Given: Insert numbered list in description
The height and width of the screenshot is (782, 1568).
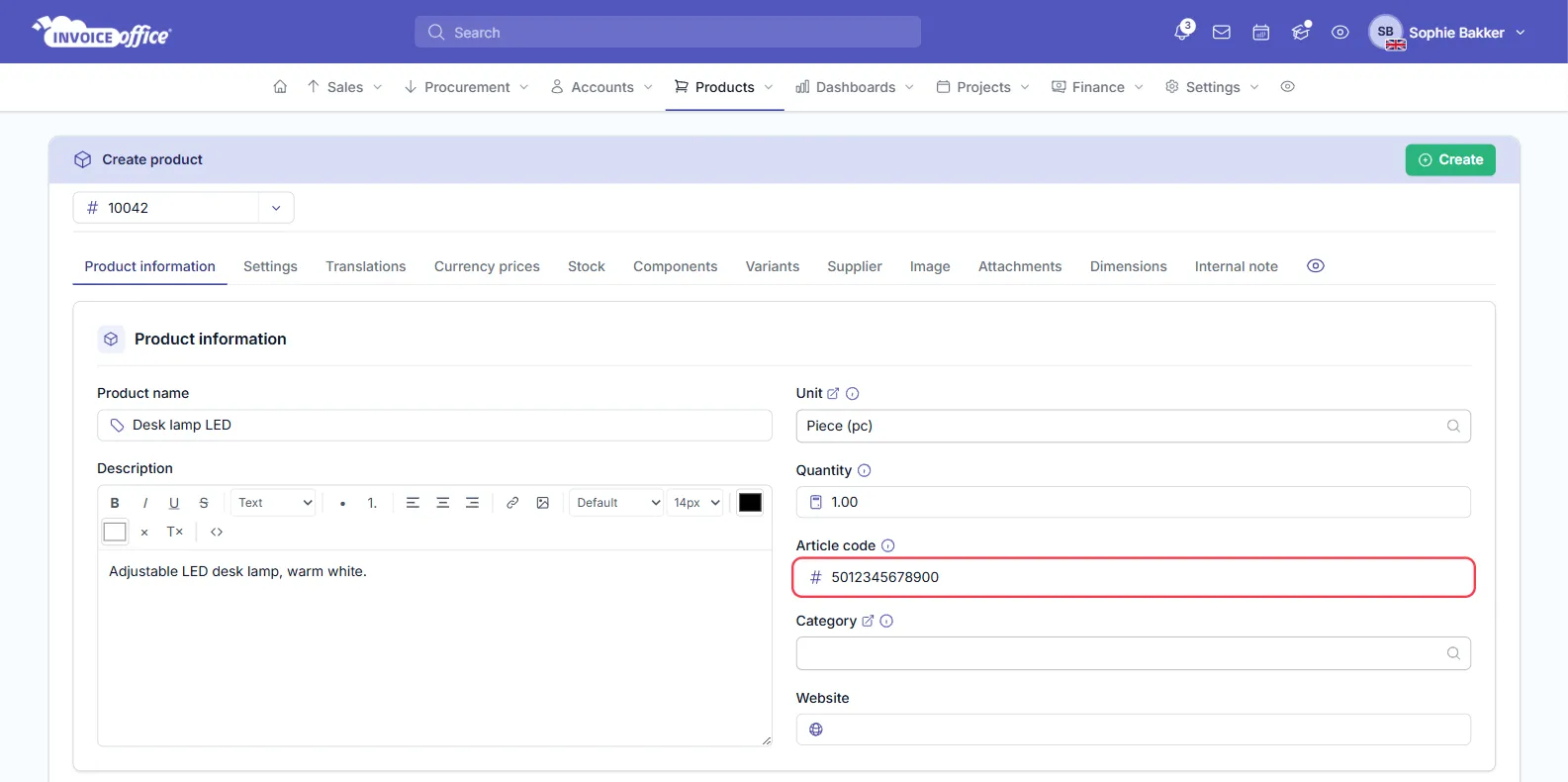Looking at the screenshot, I should pyautogui.click(x=372, y=503).
